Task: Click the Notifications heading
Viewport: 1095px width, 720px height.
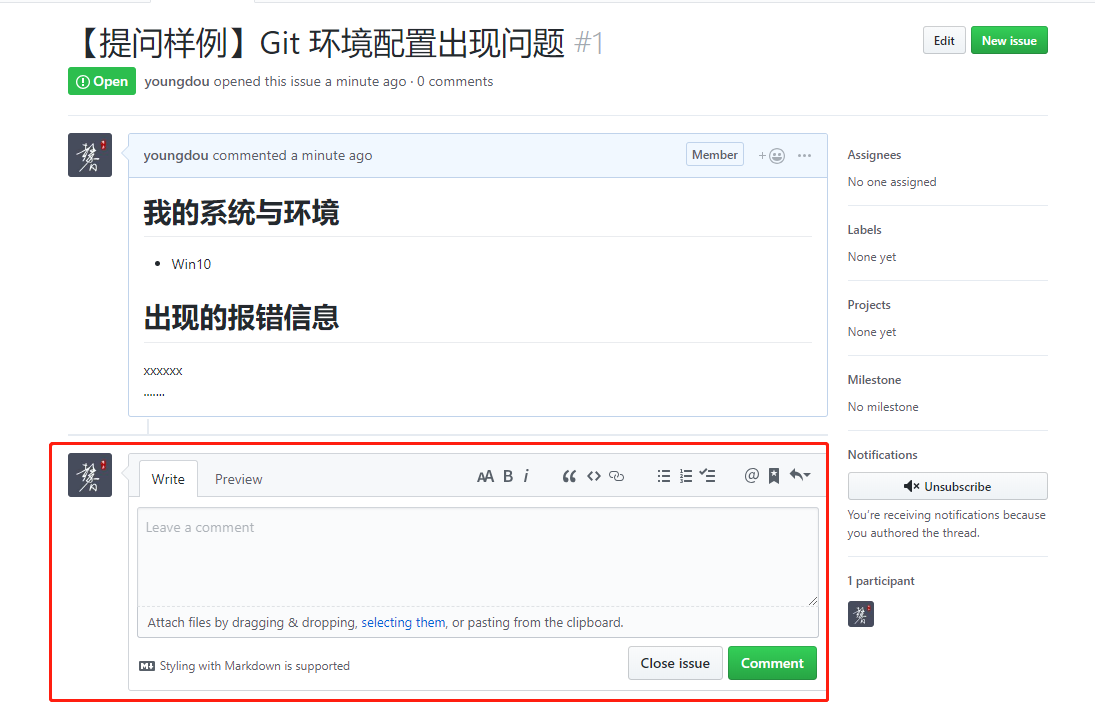Action: tap(883, 455)
